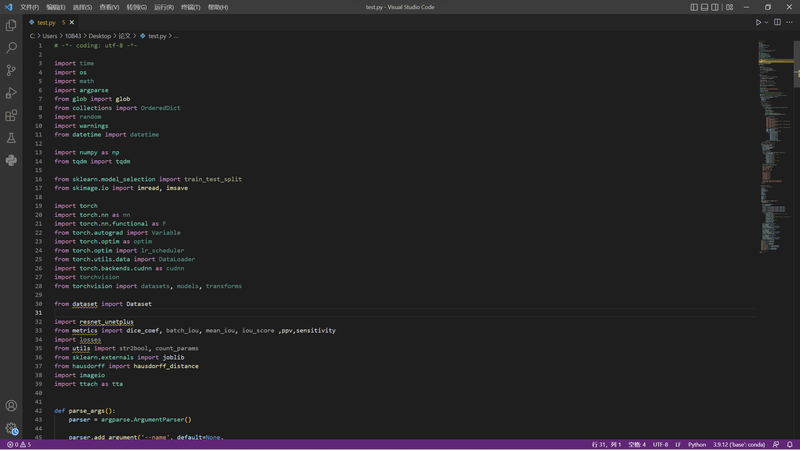This screenshot has height=450, width=800.
Task: Open the Run and Debug view
Action: (x=11, y=93)
